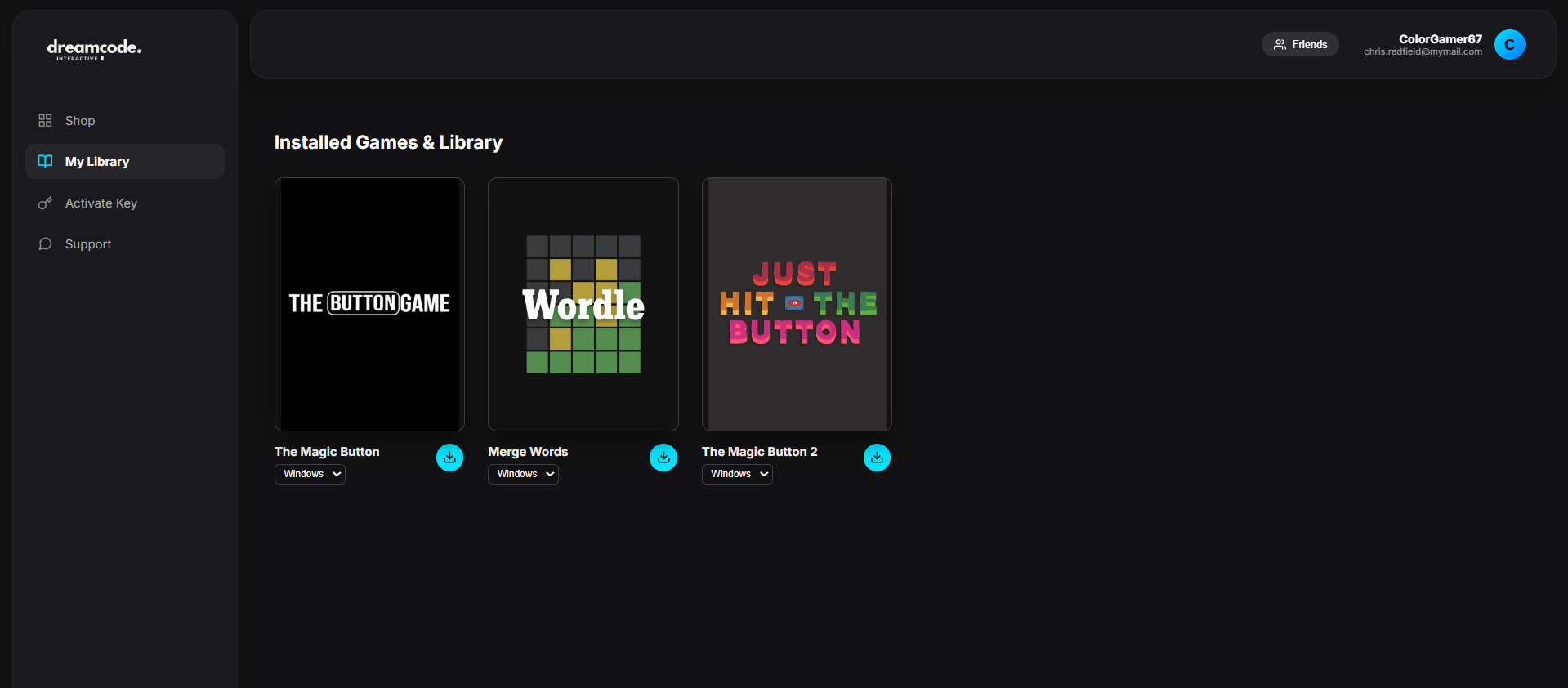Click the Support chat bubble icon

[x=45, y=244]
